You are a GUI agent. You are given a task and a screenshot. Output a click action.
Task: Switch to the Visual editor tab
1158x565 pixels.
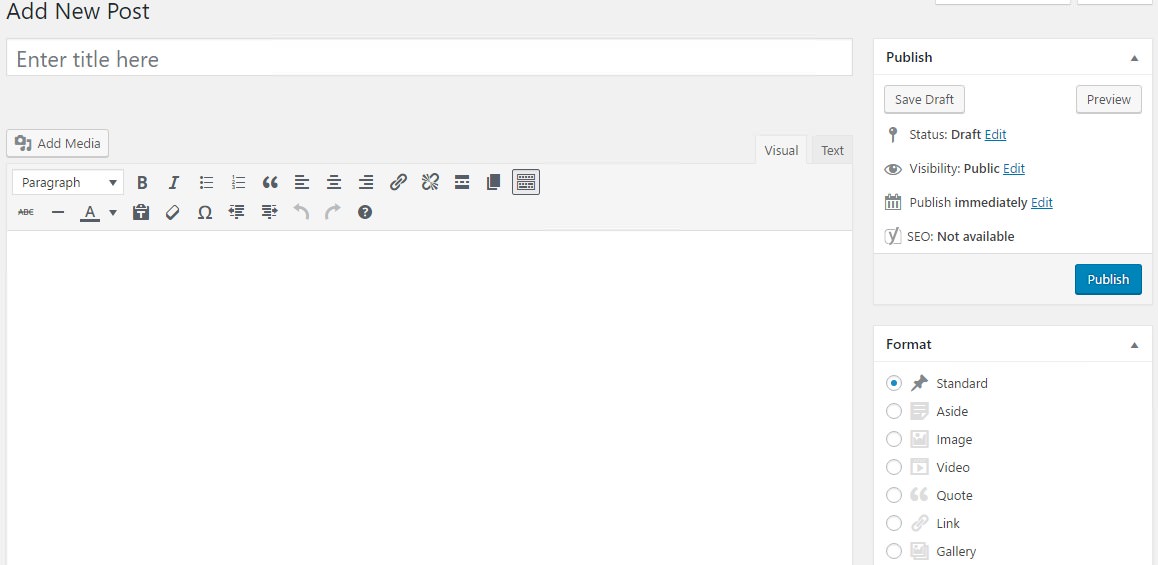click(781, 150)
